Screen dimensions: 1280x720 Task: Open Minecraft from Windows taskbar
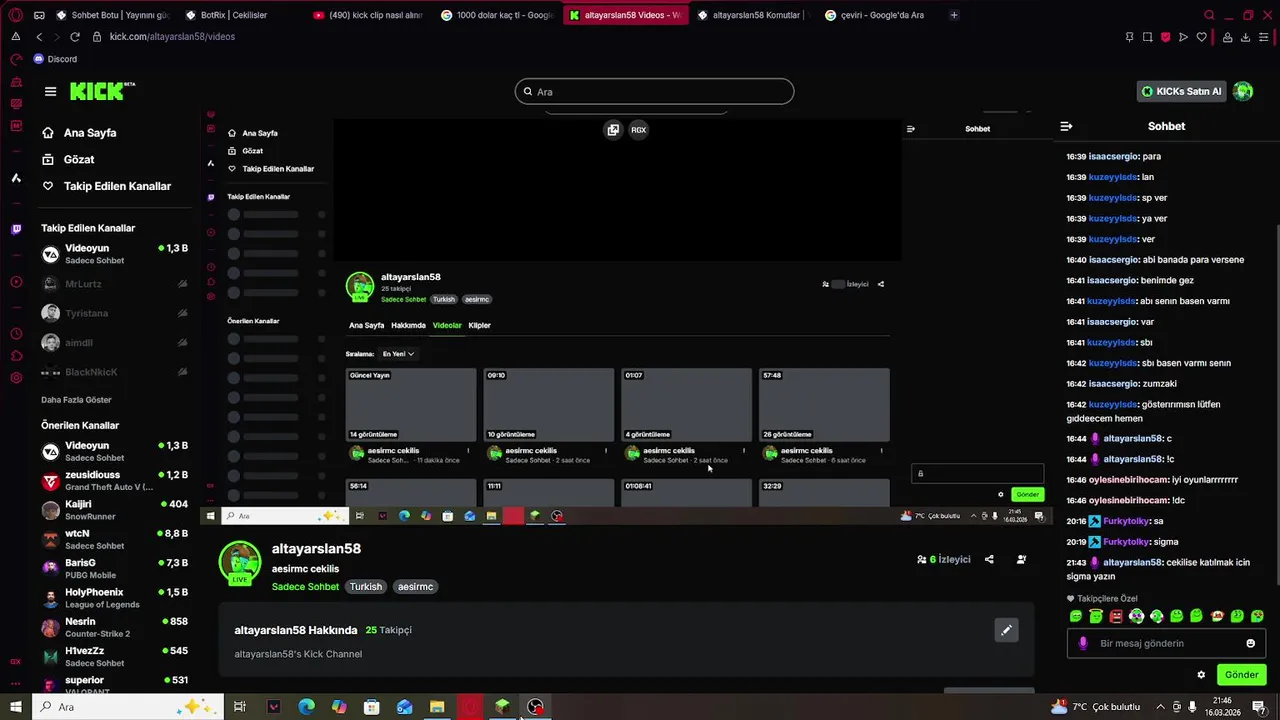tap(502, 707)
